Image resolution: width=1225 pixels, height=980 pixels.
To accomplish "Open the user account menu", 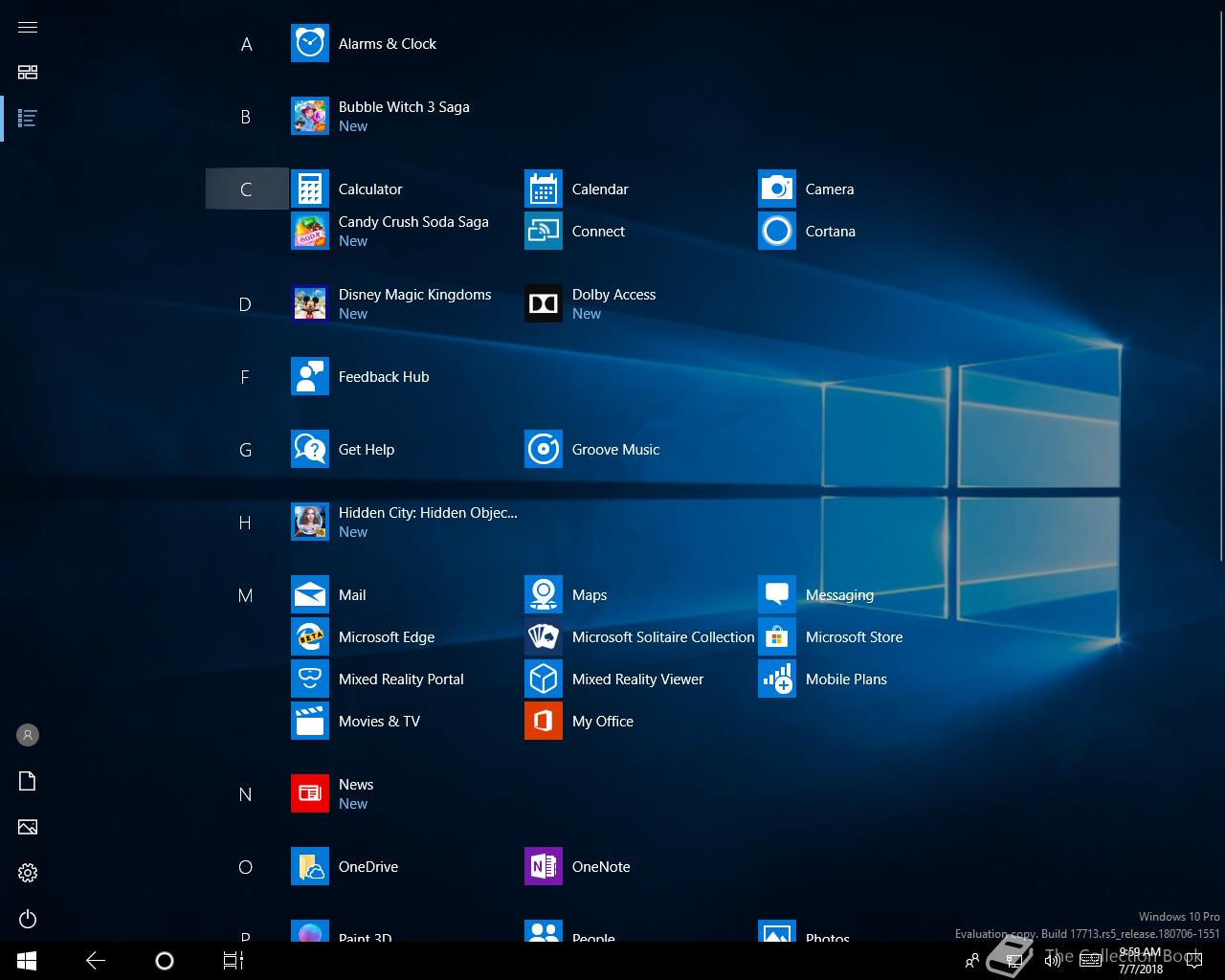I will (28, 735).
